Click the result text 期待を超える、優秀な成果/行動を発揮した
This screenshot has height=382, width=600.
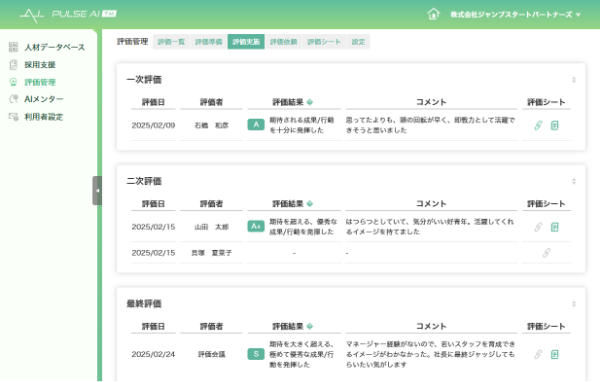303,227
